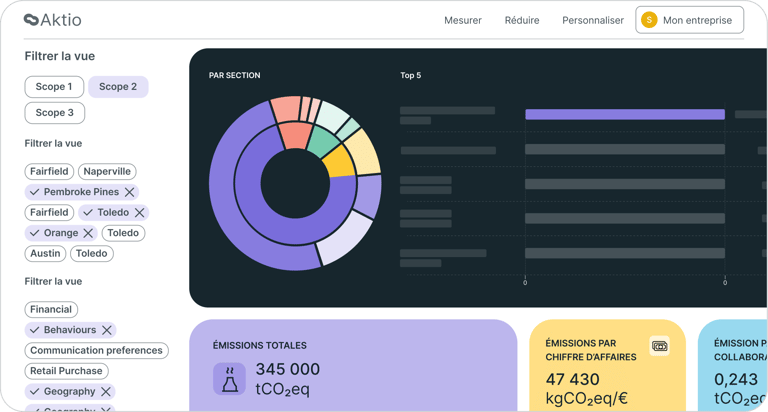The image size is (768, 412).
Task: Click the bold Filtrer la vue sidebar heading
Action: pyautogui.click(x=60, y=56)
